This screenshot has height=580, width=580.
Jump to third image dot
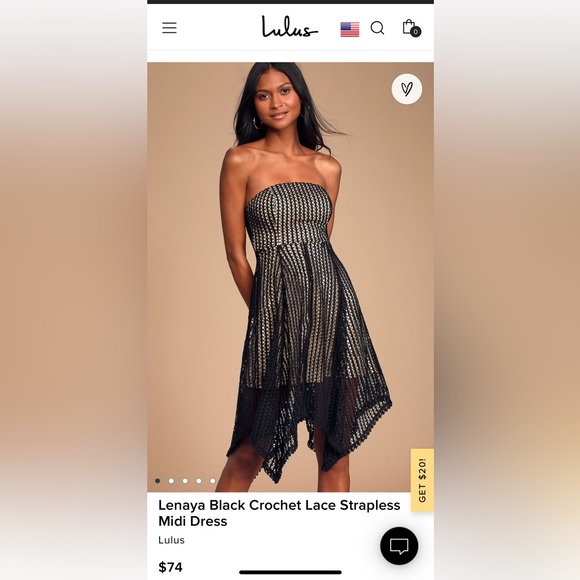click(x=185, y=481)
